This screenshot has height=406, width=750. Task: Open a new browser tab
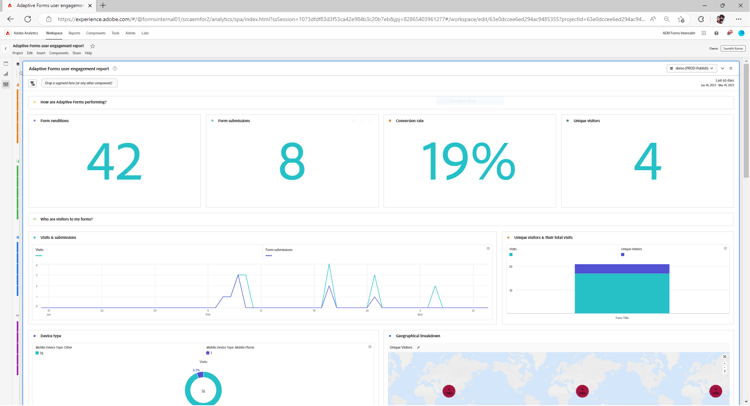pyautogui.click(x=103, y=5)
